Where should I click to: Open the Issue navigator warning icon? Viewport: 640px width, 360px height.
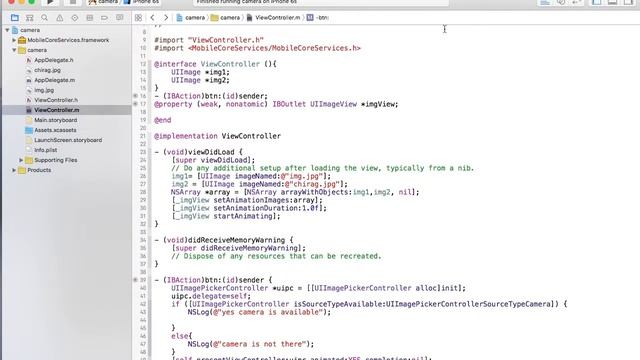click(x=60, y=18)
